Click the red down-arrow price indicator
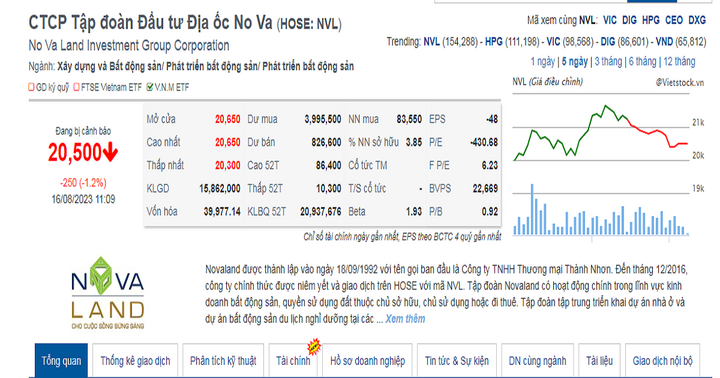The height and width of the screenshot is (378, 720). pyautogui.click(x=110, y=152)
